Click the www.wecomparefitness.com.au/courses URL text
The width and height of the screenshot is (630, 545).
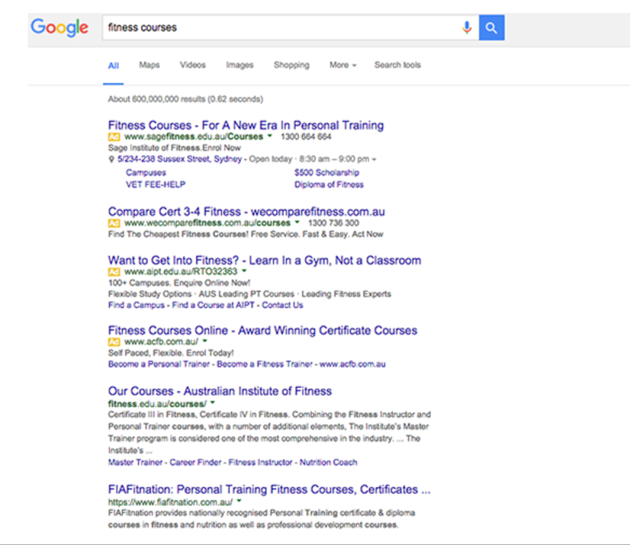pos(207,223)
